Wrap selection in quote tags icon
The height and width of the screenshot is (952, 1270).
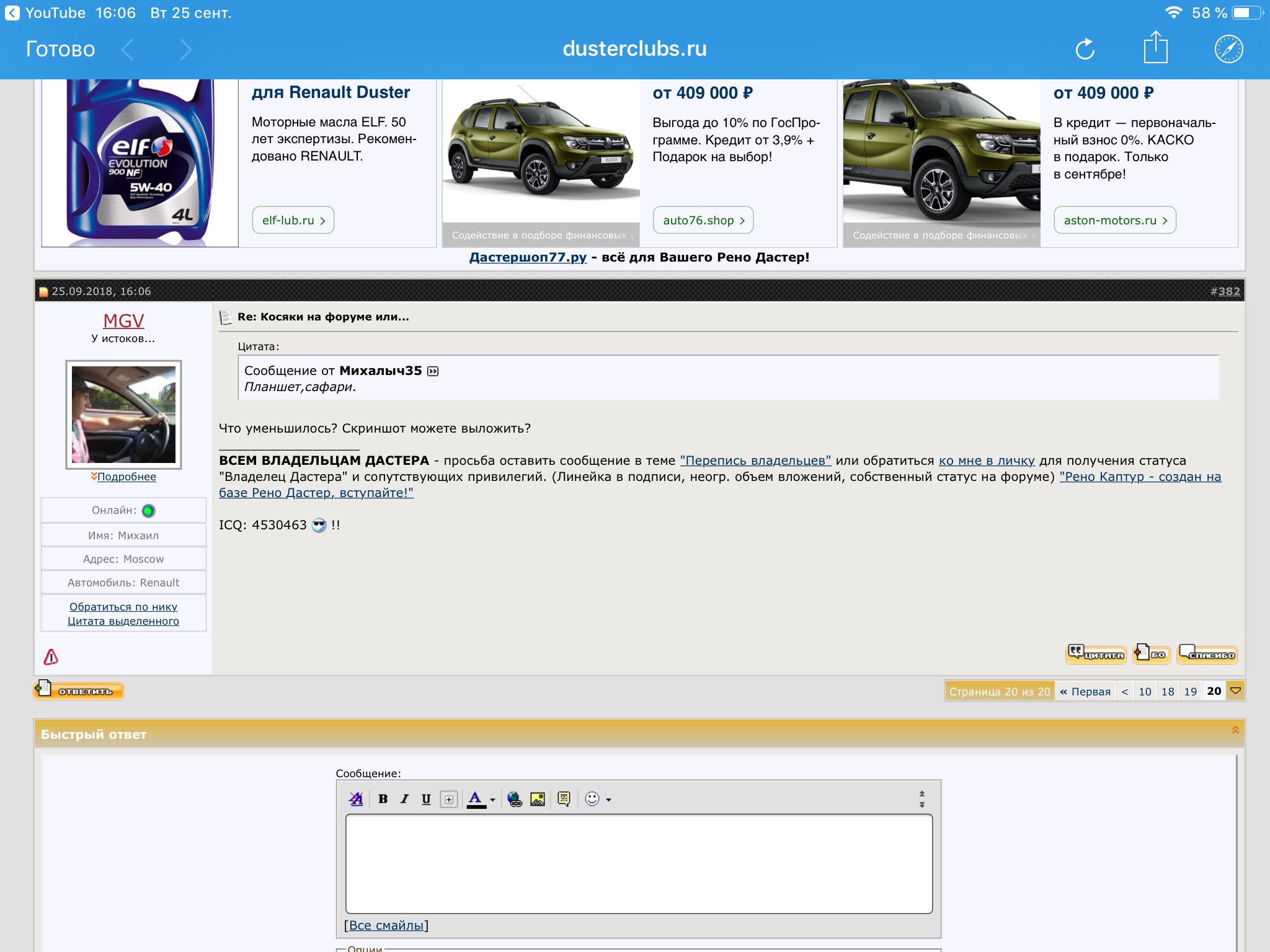(564, 799)
